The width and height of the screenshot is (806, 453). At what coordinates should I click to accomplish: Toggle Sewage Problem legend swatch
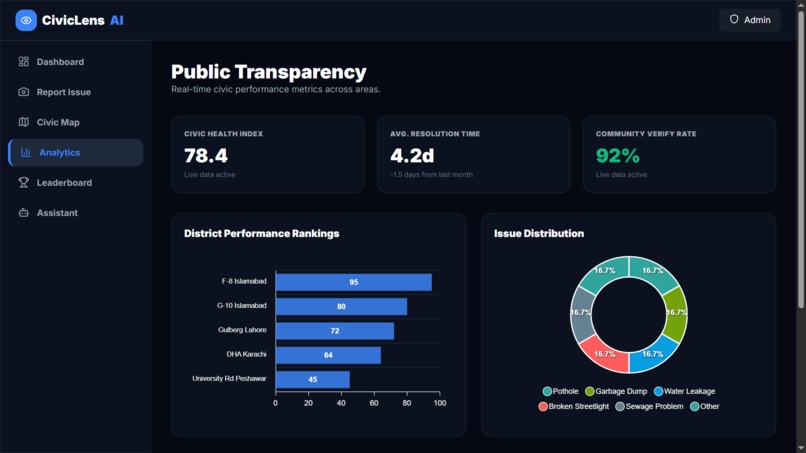[620, 406]
